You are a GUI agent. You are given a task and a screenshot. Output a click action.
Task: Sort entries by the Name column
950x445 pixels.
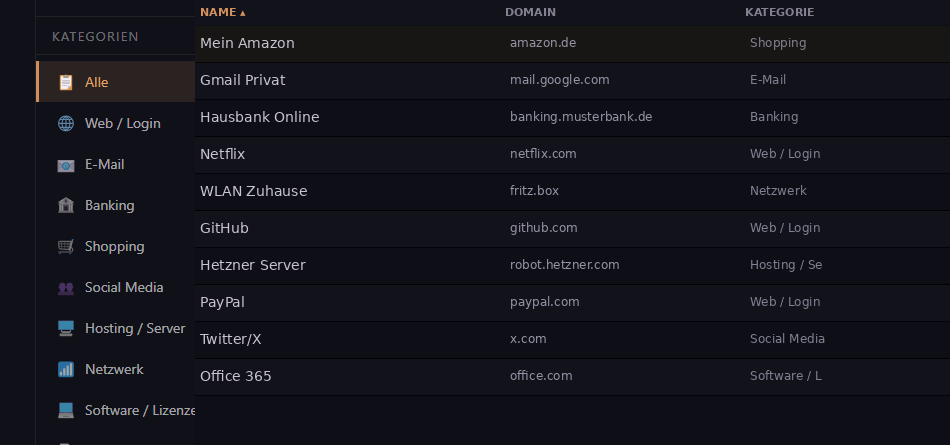coord(222,12)
